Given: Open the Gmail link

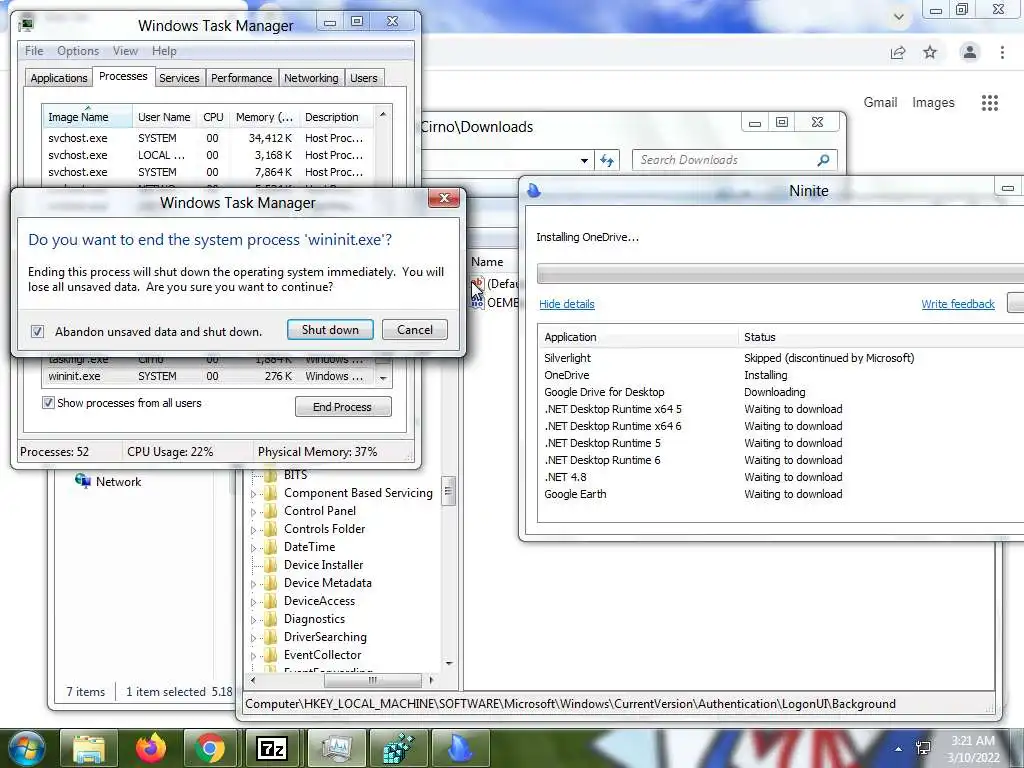Looking at the screenshot, I should tap(880, 103).
